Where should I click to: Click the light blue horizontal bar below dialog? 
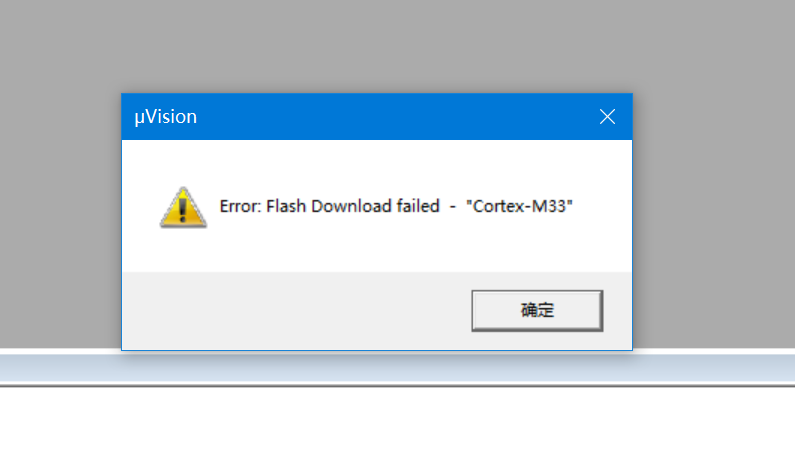point(700,368)
